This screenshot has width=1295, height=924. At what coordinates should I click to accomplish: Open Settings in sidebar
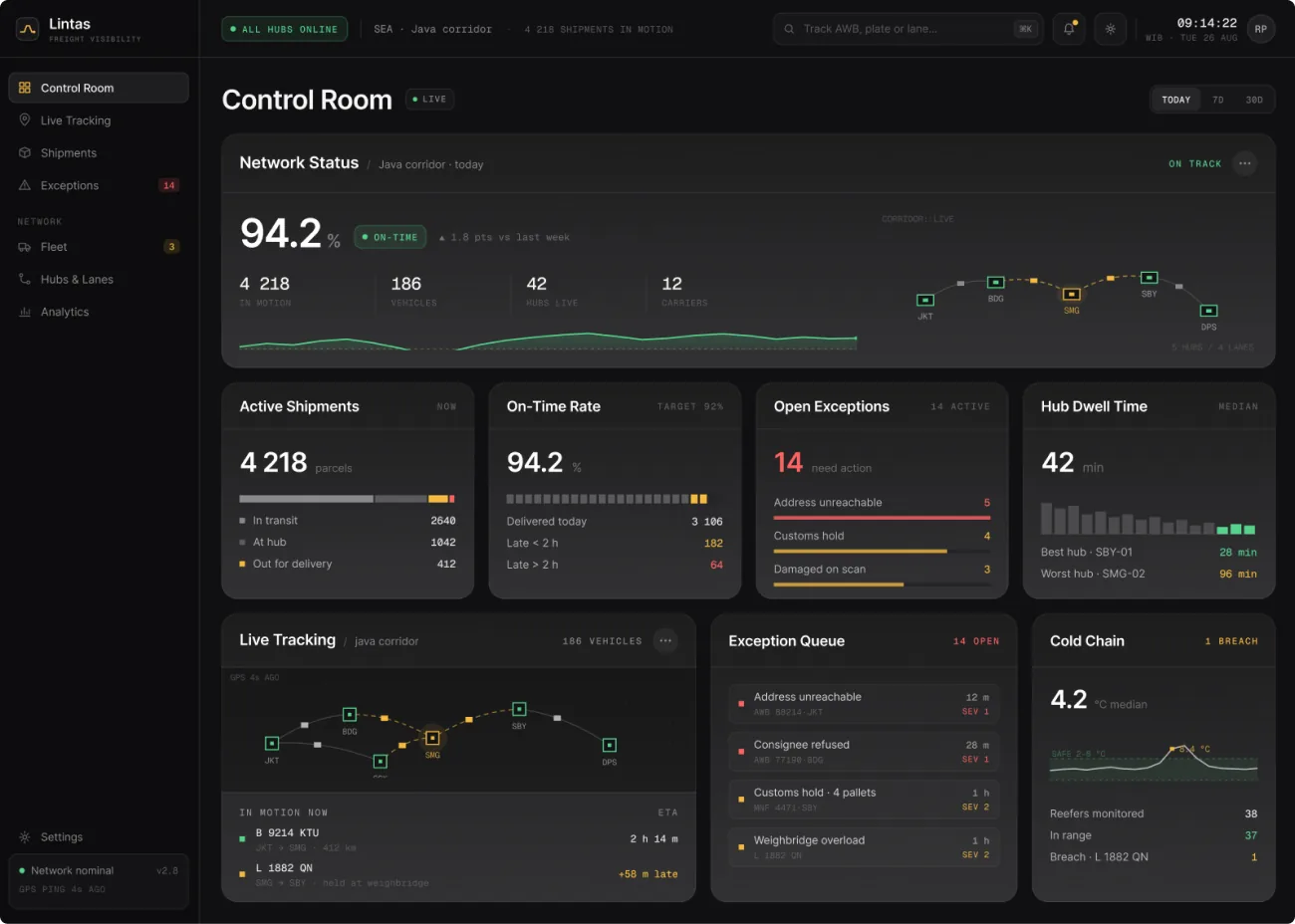point(99,837)
